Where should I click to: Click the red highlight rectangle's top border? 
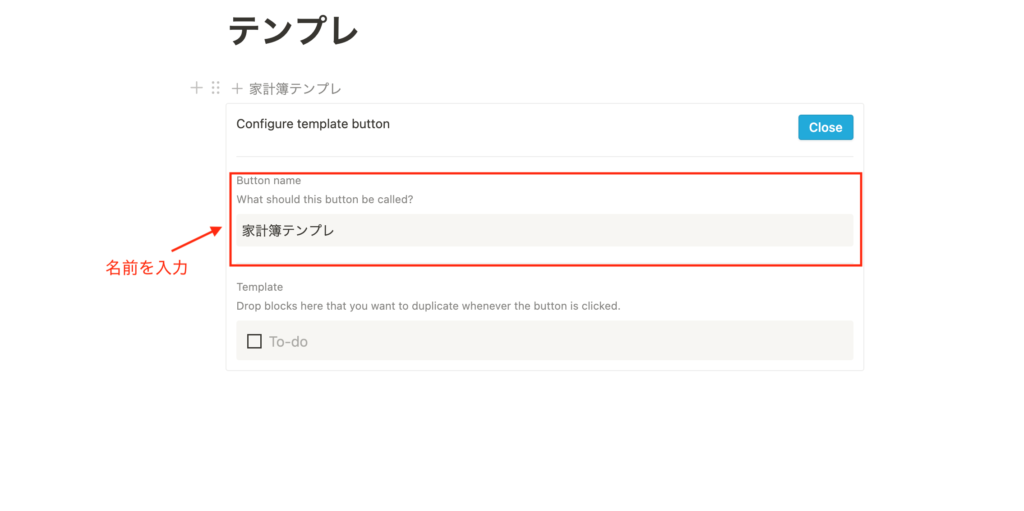pyautogui.click(x=545, y=173)
